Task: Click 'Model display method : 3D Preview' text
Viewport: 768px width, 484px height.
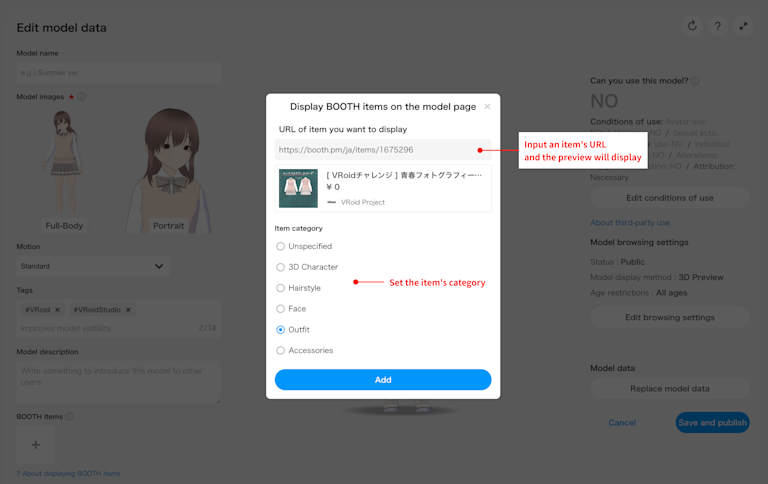Action: (656, 277)
